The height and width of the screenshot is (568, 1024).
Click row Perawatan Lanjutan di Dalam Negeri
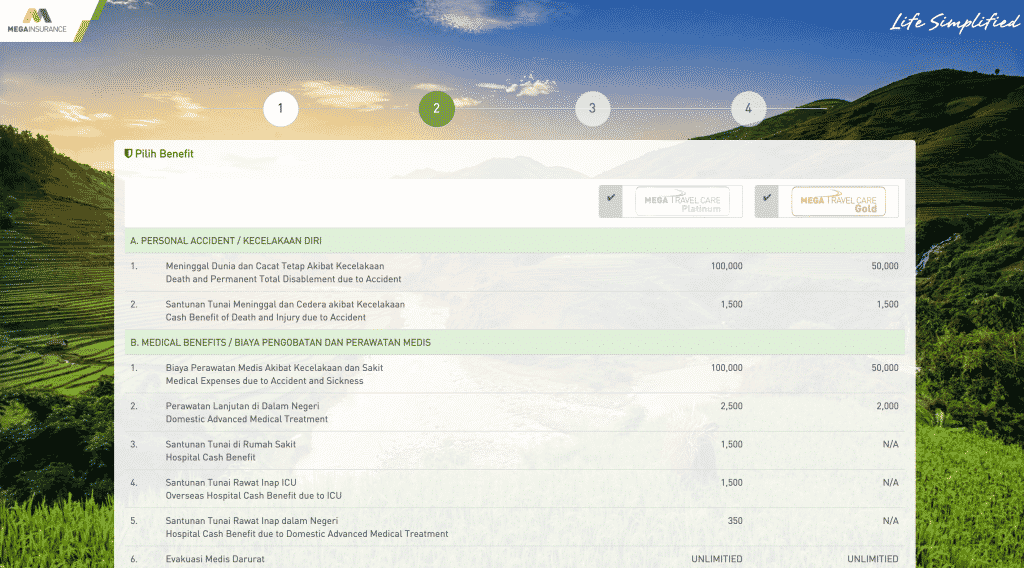515,413
